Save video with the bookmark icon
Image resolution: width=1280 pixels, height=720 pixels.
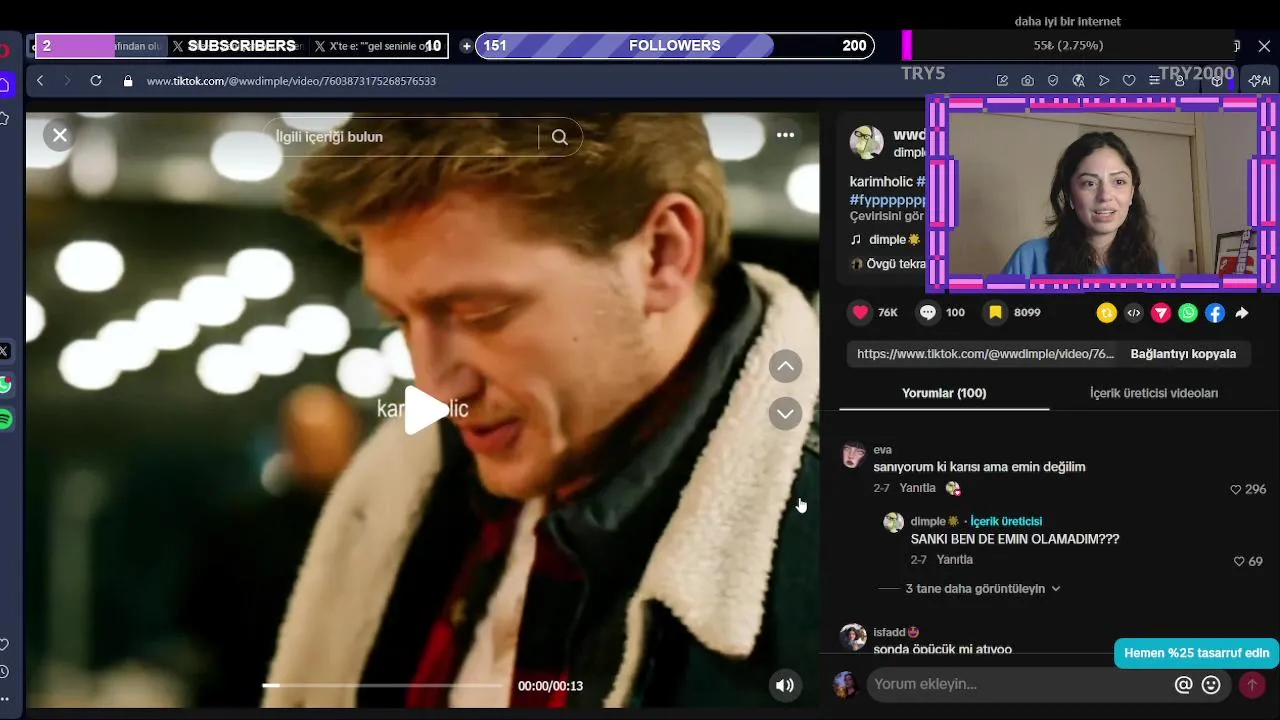(x=995, y=312)
